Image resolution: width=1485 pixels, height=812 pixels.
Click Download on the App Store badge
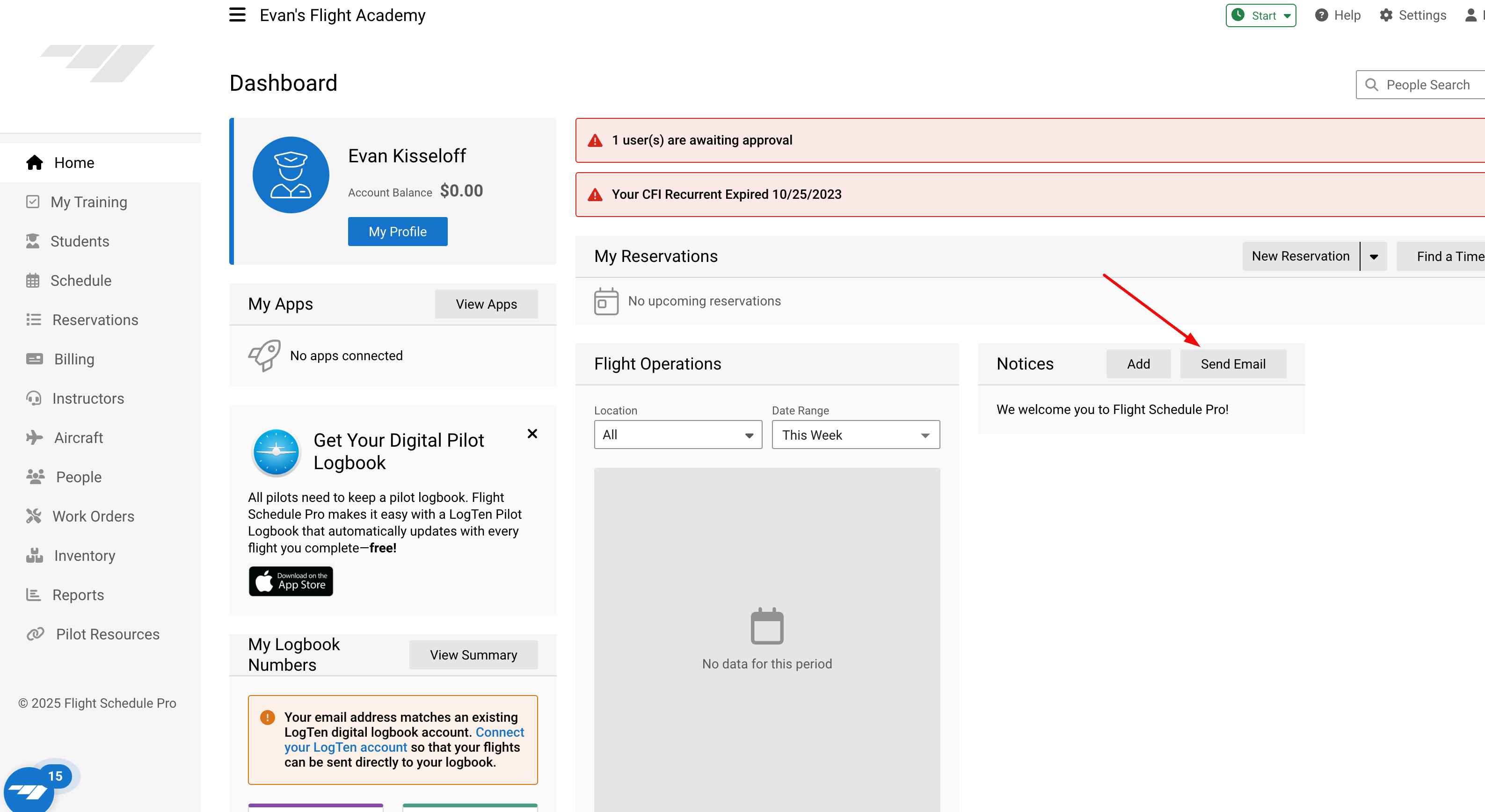[291, 581]
